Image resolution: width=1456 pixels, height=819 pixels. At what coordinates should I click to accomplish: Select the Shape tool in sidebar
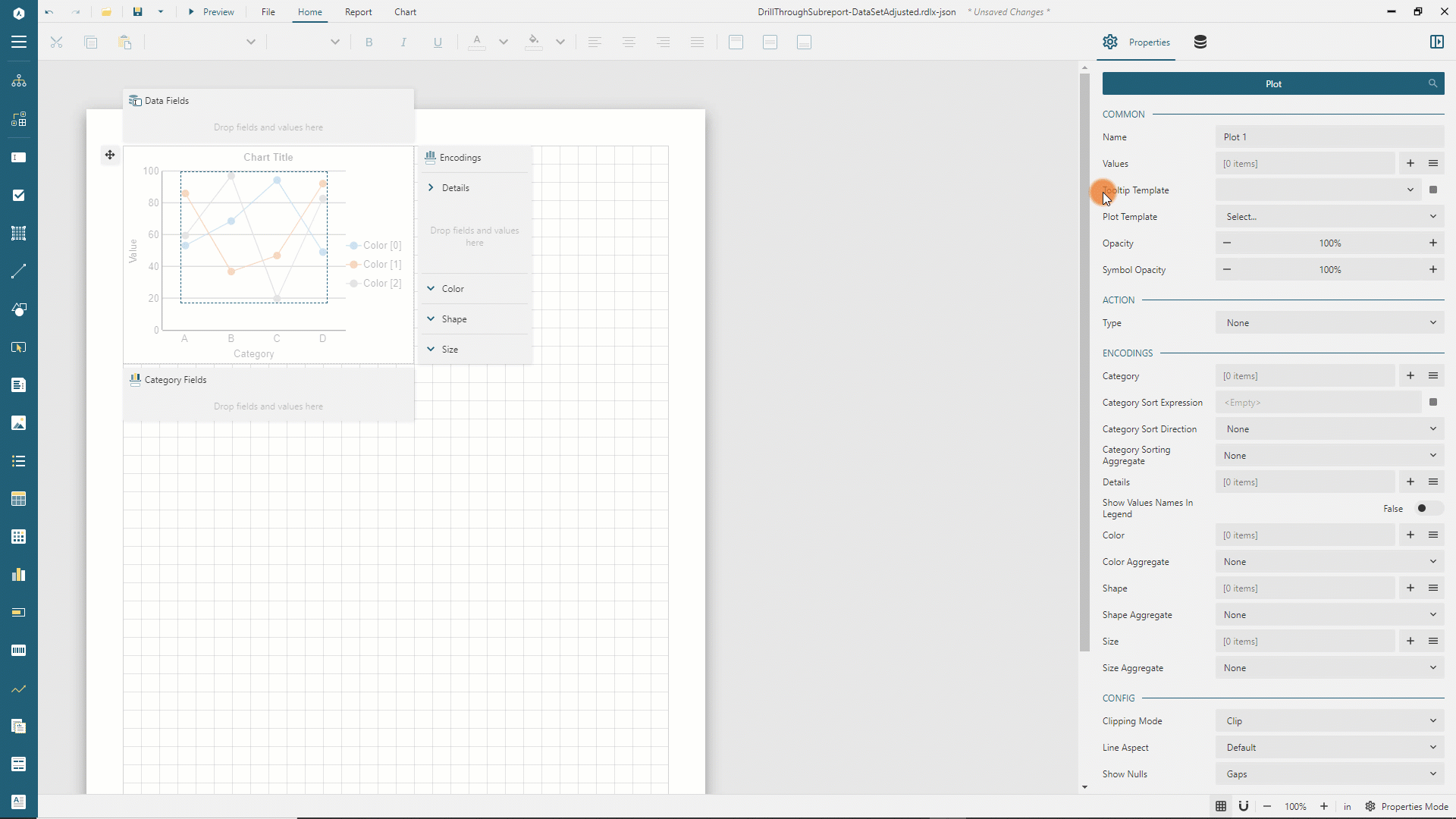point(19,309)
